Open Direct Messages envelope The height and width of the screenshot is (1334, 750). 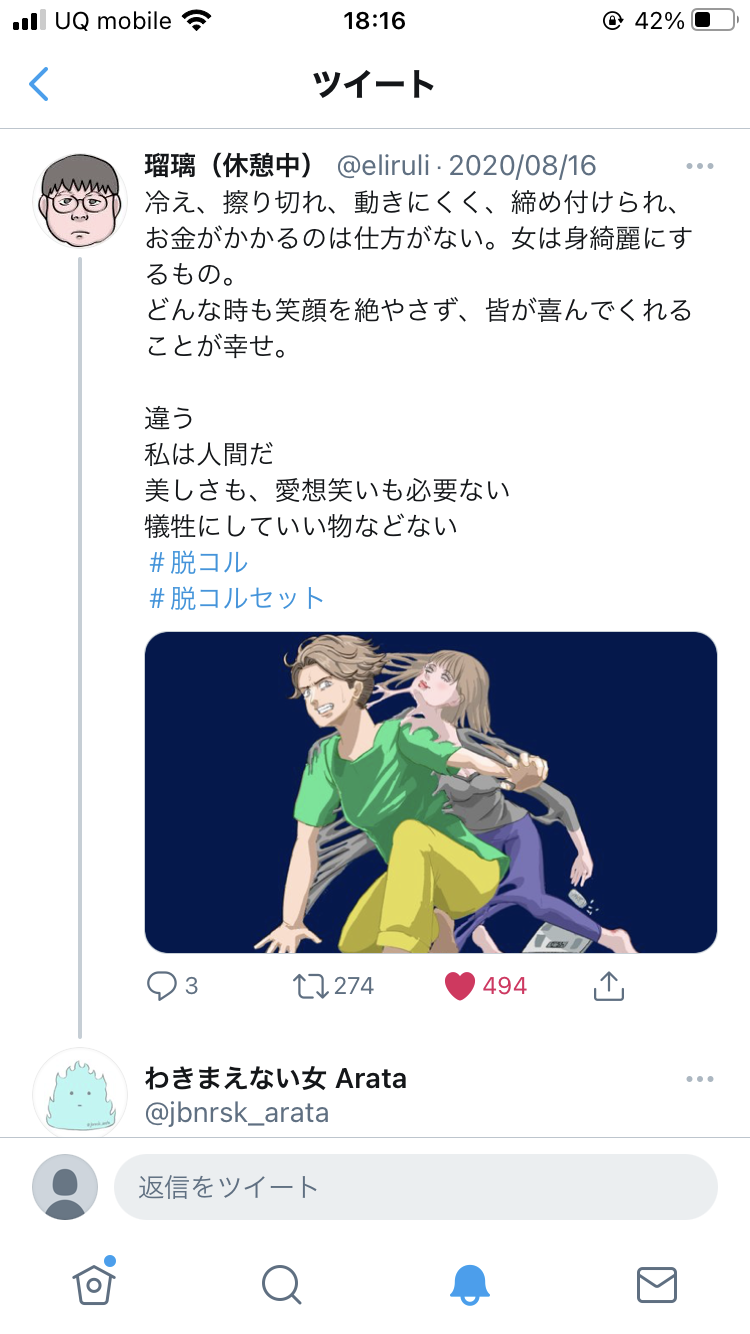coord(656,1284)
